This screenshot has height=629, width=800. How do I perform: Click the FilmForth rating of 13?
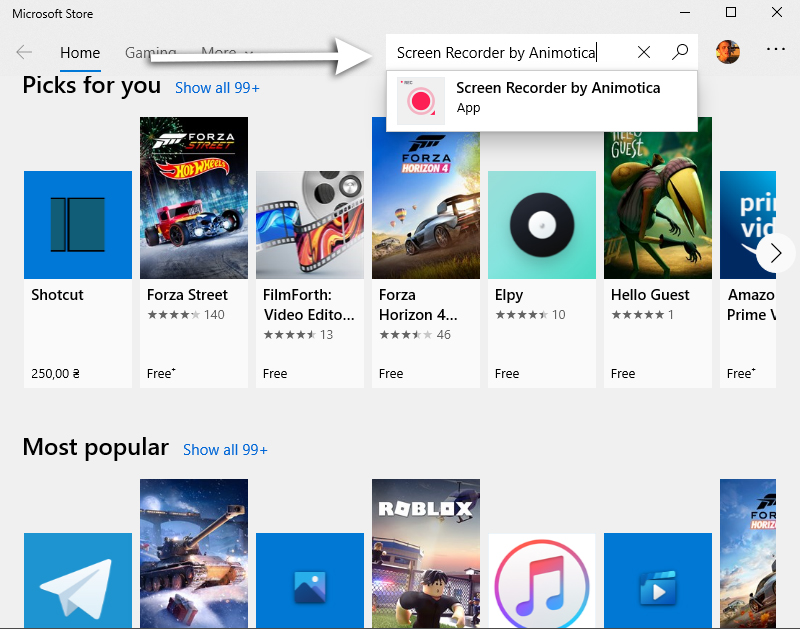tap(298, 335)
